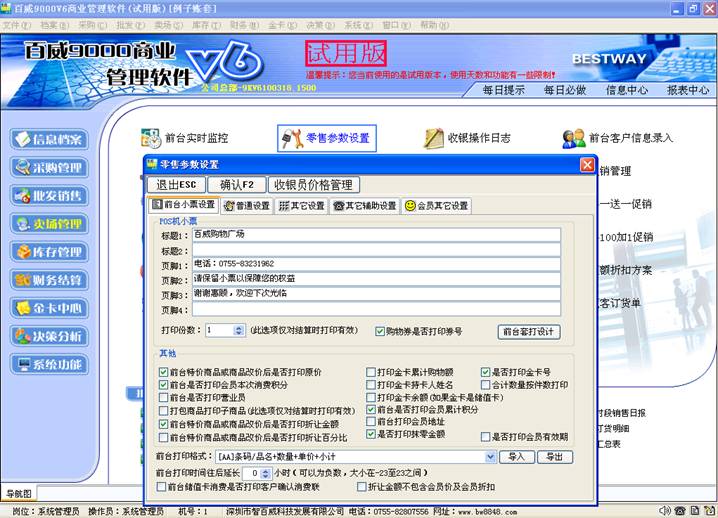Close the 零售参数设置 dialog with red X

click(587, 164)
